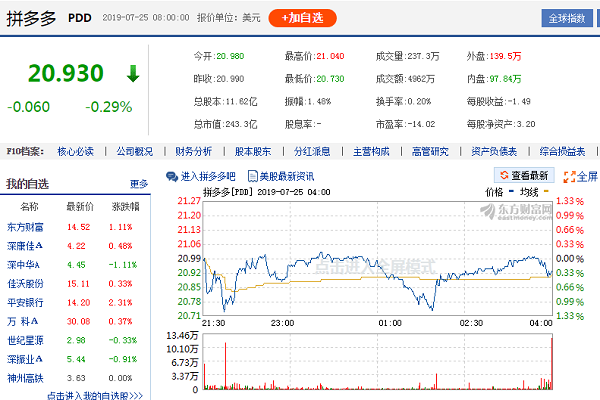Switch to the 财务分析 tab
Image resolution: width=600 pixels, height=400 pixels.
pos(194,152)
